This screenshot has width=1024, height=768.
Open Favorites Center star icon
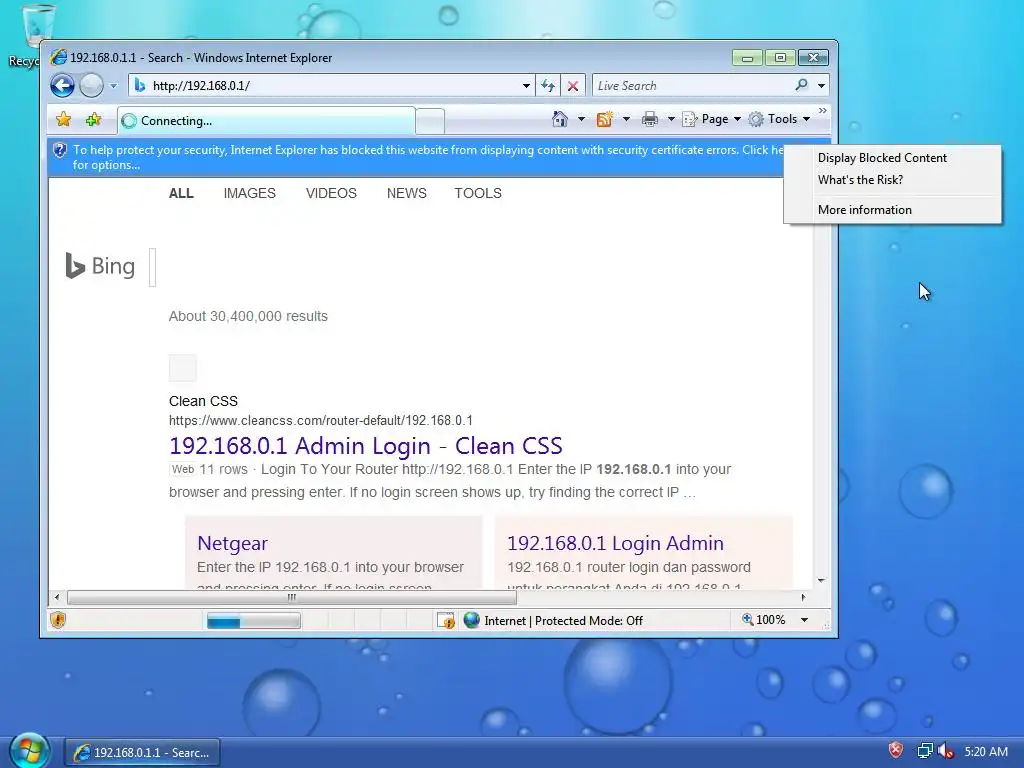tap(63, 120)
